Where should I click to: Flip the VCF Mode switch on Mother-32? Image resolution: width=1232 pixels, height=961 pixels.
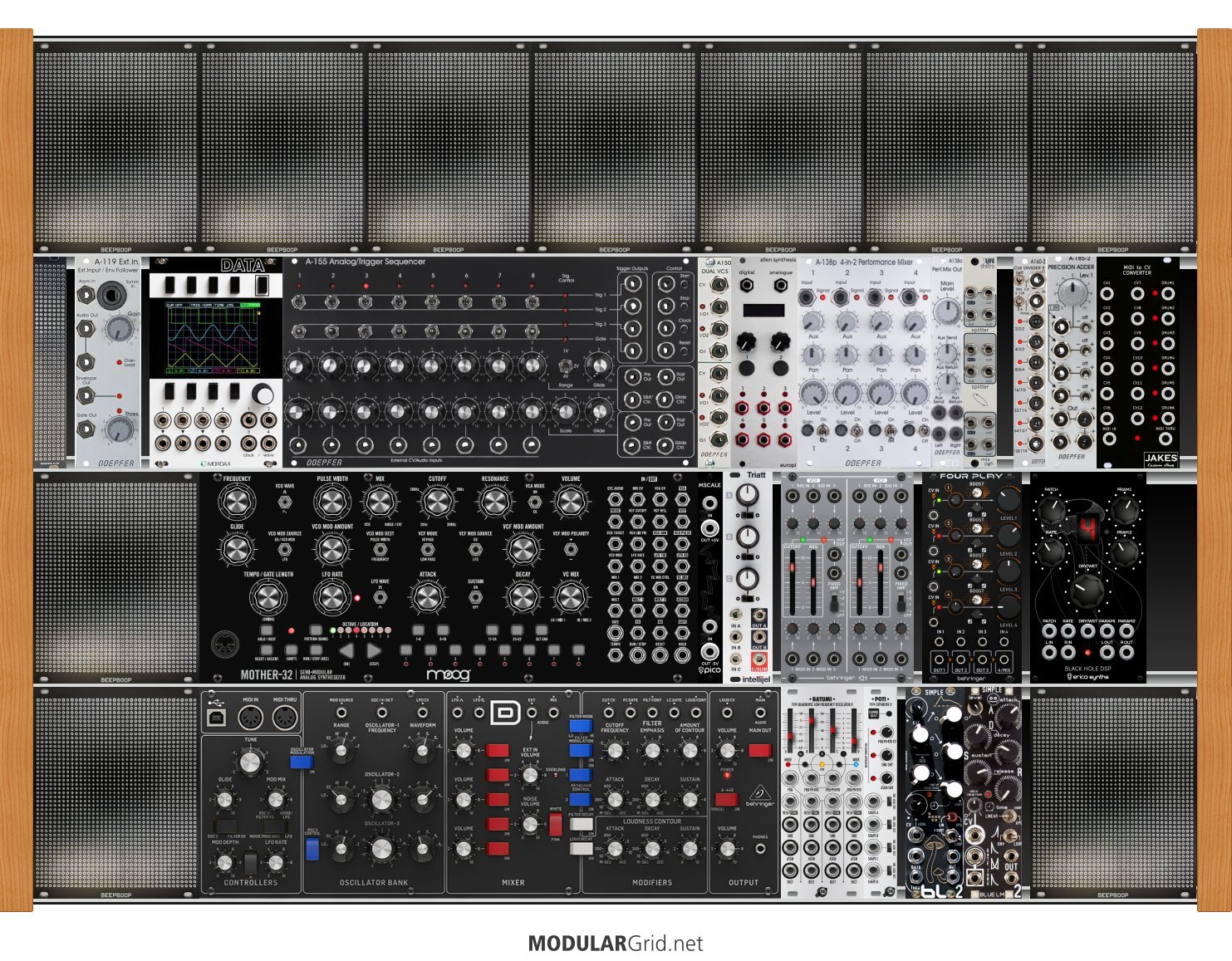(428, 549)
